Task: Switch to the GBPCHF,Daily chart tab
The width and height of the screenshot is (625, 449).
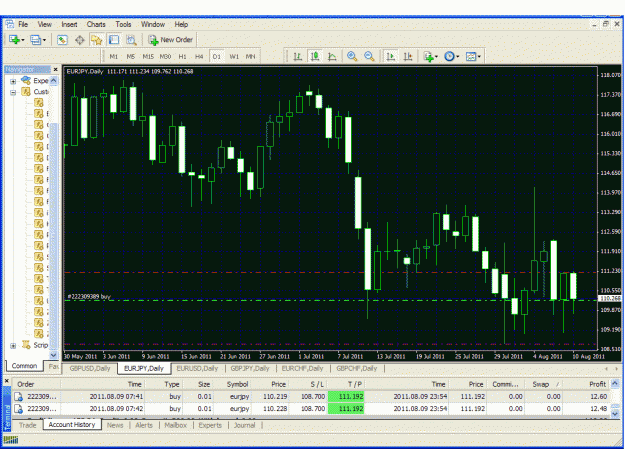Action: tap(357, 368)
